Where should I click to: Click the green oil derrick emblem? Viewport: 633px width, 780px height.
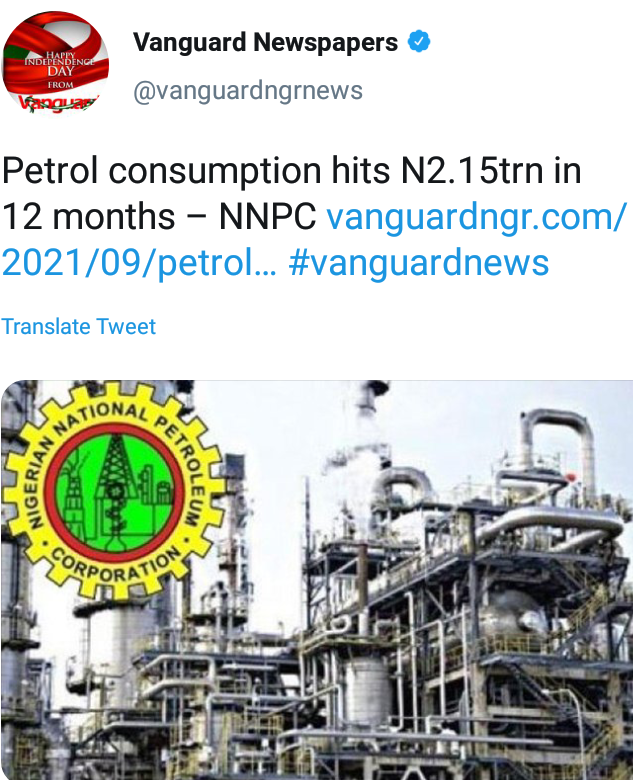113,492
